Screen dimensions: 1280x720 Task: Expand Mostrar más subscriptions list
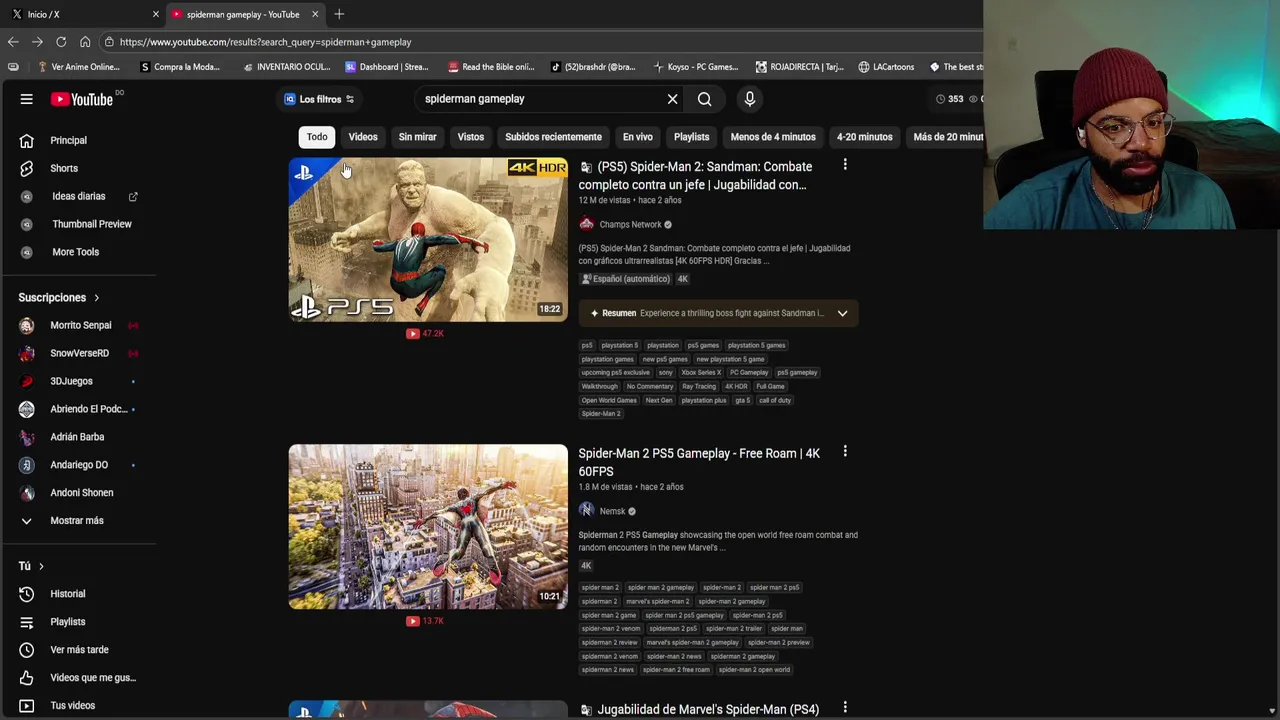coord(78,521)
